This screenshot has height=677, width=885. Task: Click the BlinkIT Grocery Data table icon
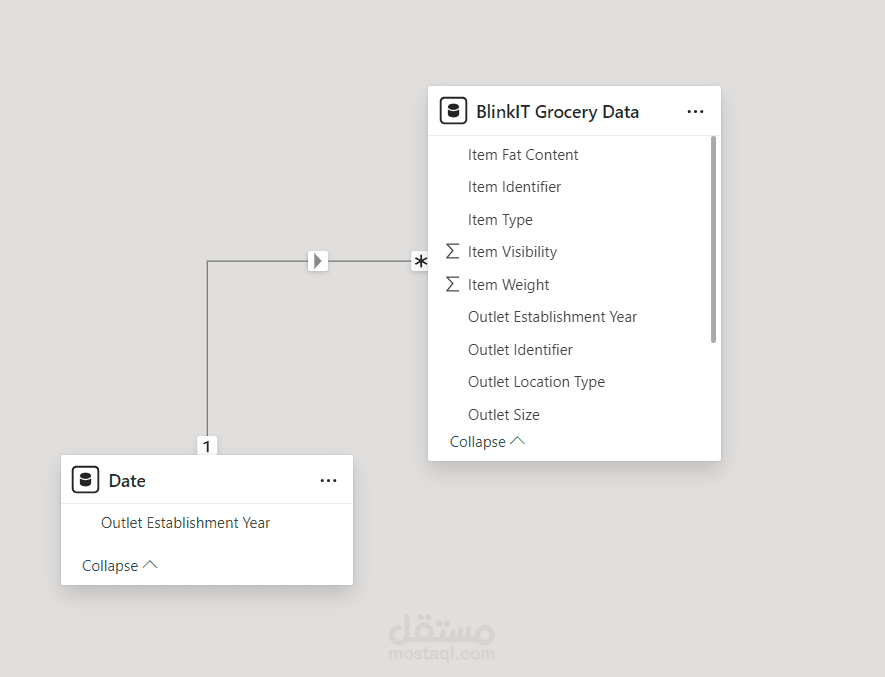453,111
